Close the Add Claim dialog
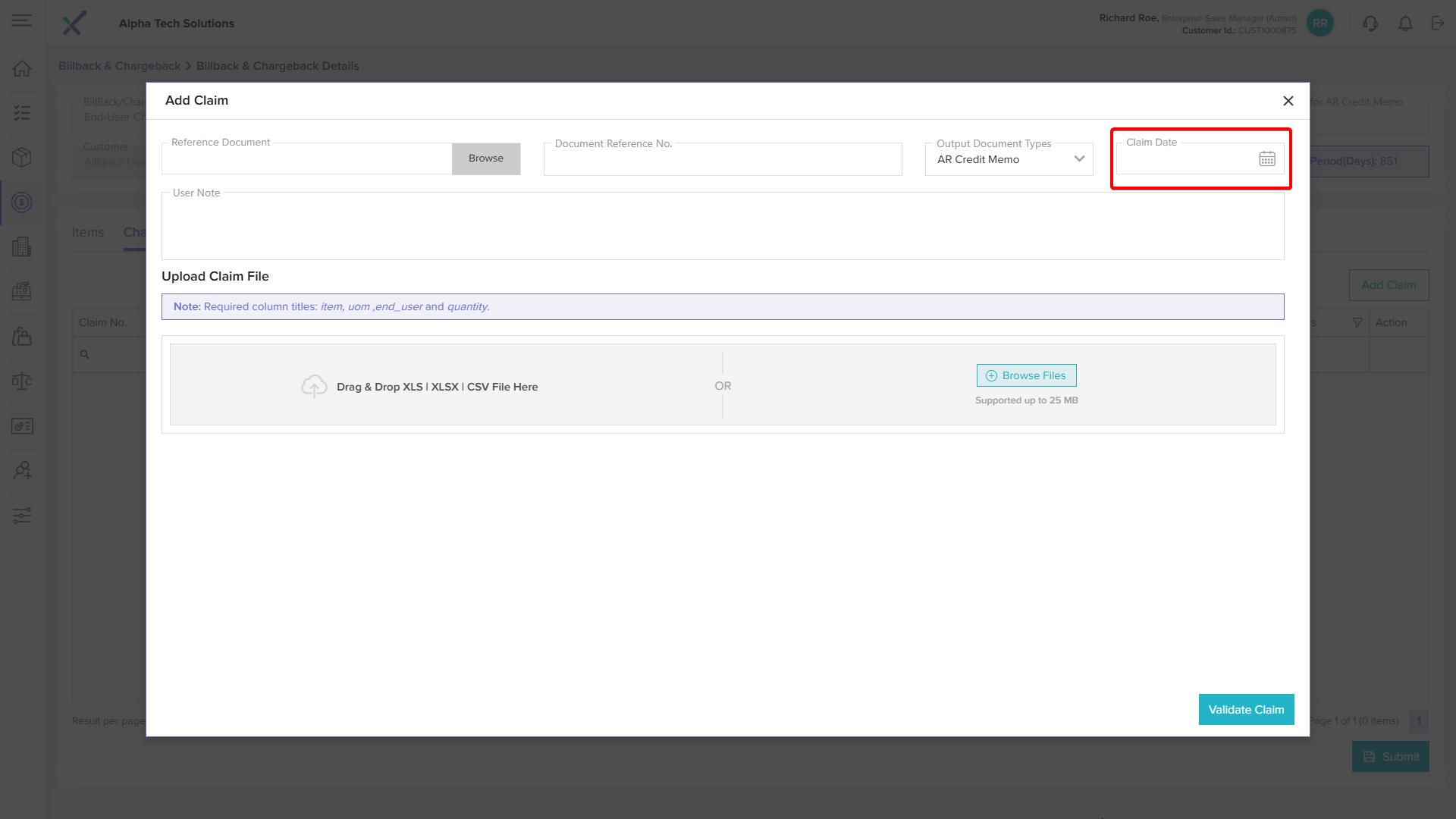 1288,101
